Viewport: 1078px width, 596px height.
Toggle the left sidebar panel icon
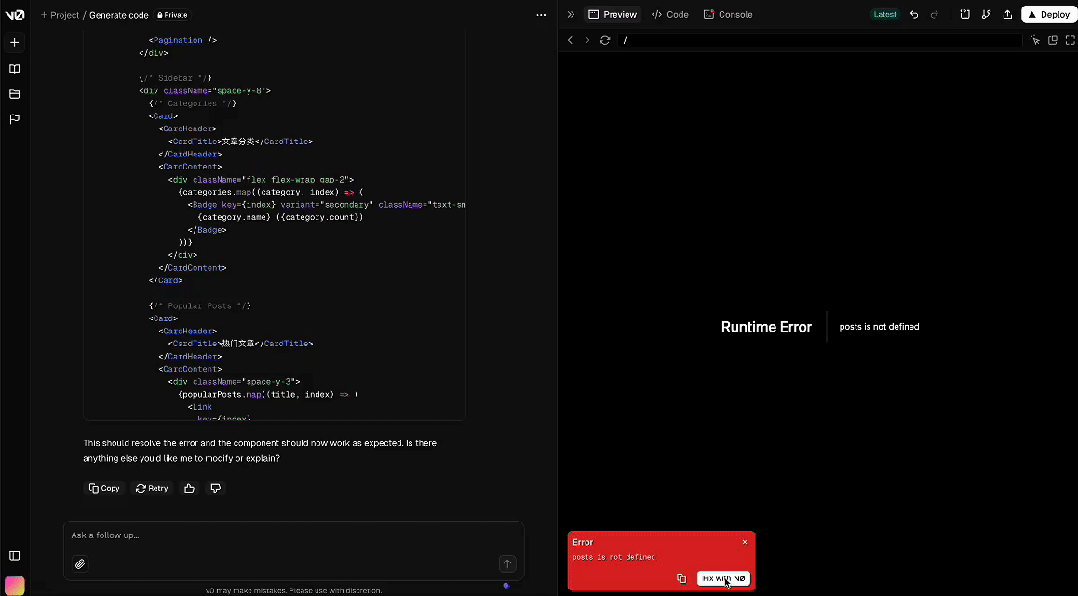[14, 556]
